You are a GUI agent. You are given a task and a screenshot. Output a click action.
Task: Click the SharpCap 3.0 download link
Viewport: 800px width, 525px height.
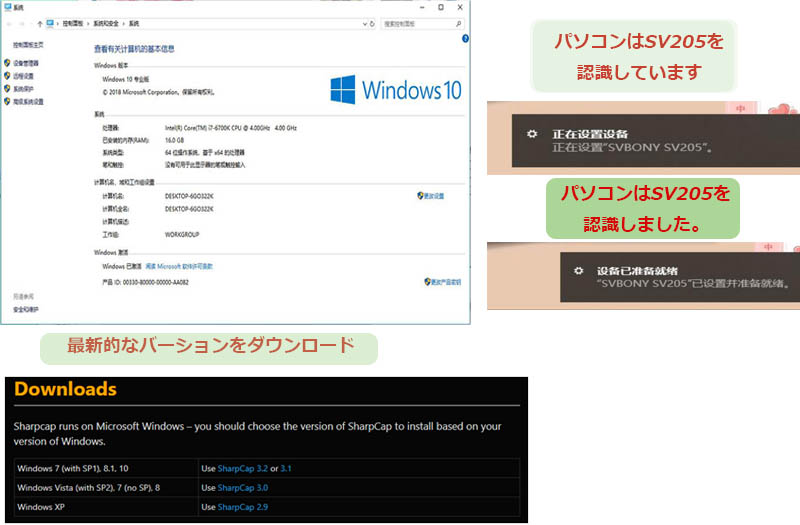(246, 487)
